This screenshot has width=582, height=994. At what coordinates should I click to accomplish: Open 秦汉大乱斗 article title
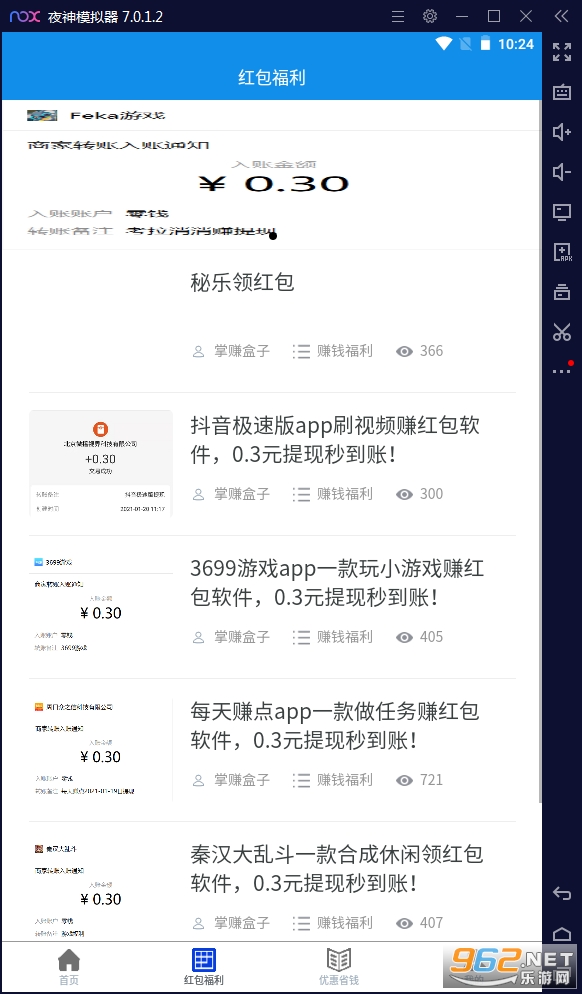[337, 868]
